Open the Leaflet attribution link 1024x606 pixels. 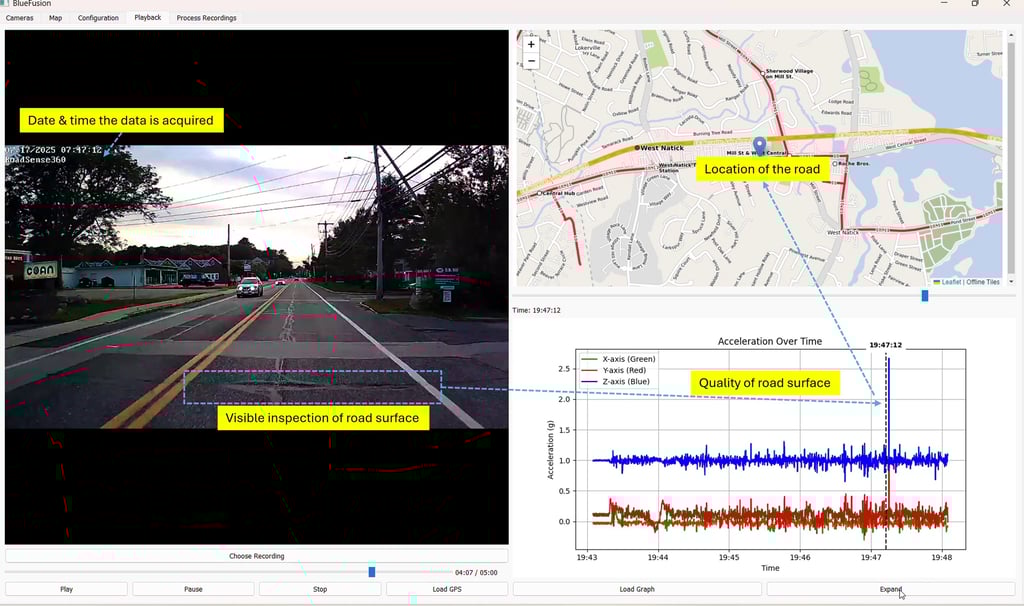click(952, 282)
